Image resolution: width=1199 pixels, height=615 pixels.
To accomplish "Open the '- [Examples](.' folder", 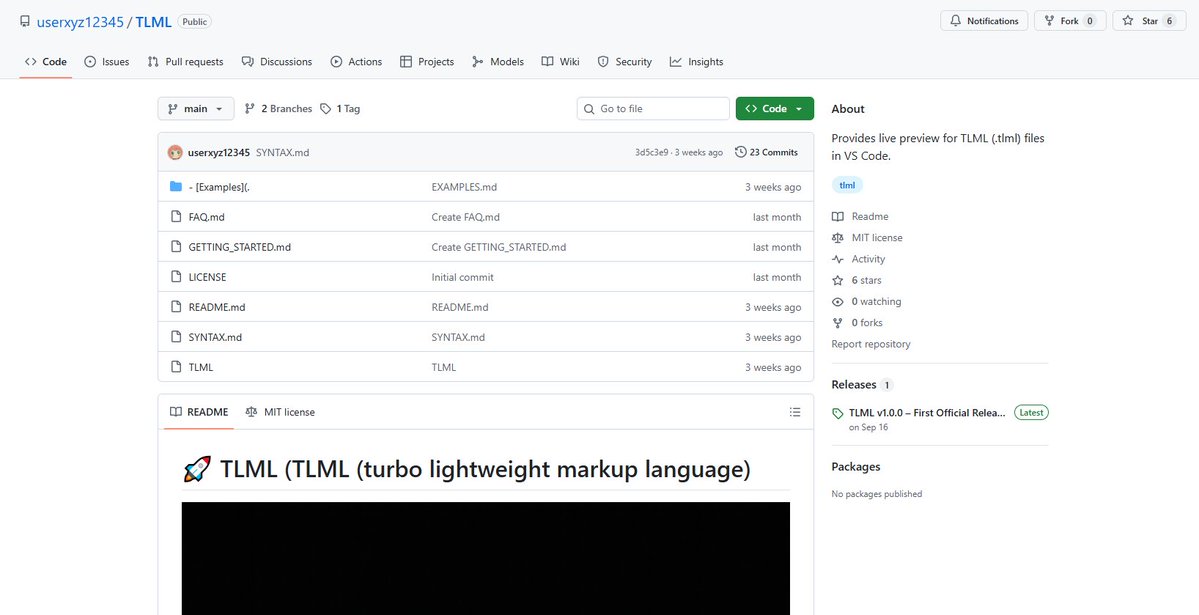I will point(219,187).
